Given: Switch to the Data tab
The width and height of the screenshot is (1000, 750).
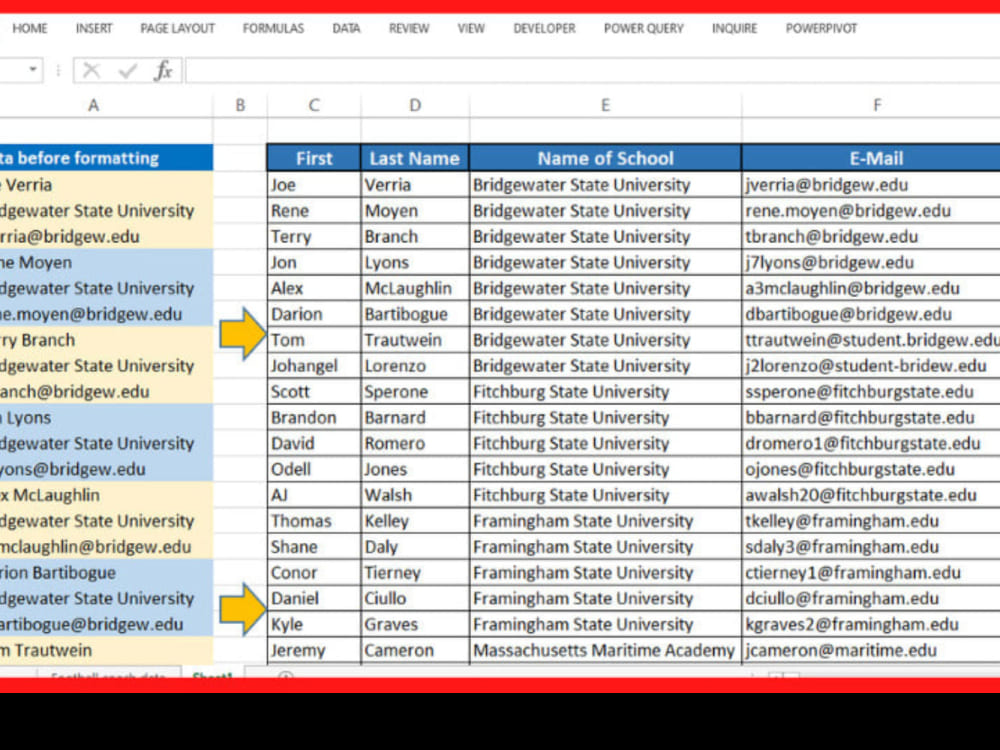Looking at the screenshot, I should click(346, 28).
